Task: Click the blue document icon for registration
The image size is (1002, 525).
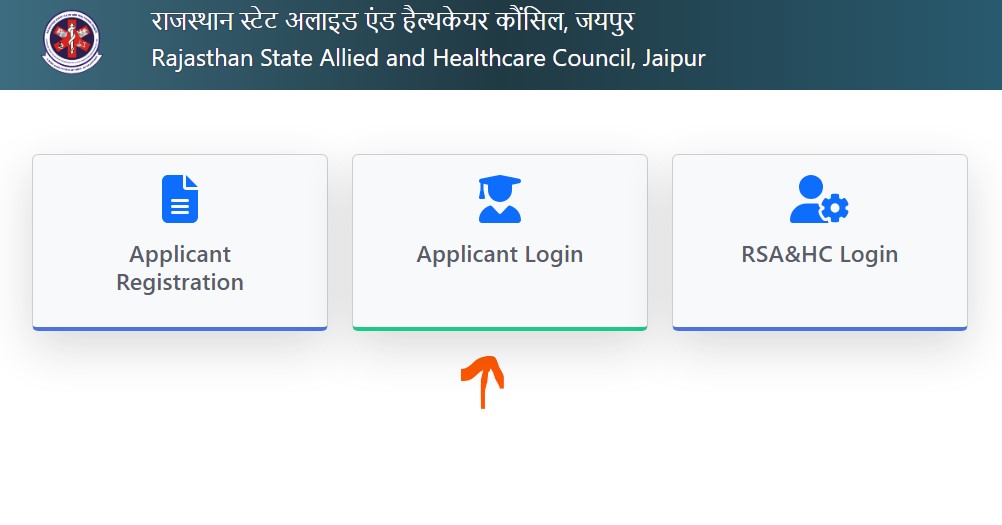Action: point(180,199)
